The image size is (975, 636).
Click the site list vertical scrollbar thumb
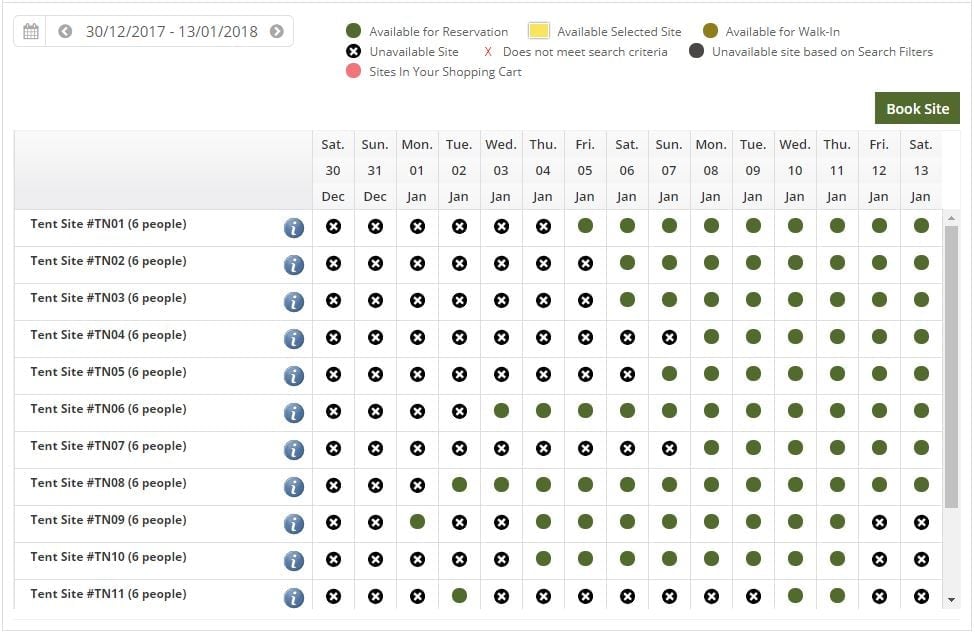pos(951,367)
